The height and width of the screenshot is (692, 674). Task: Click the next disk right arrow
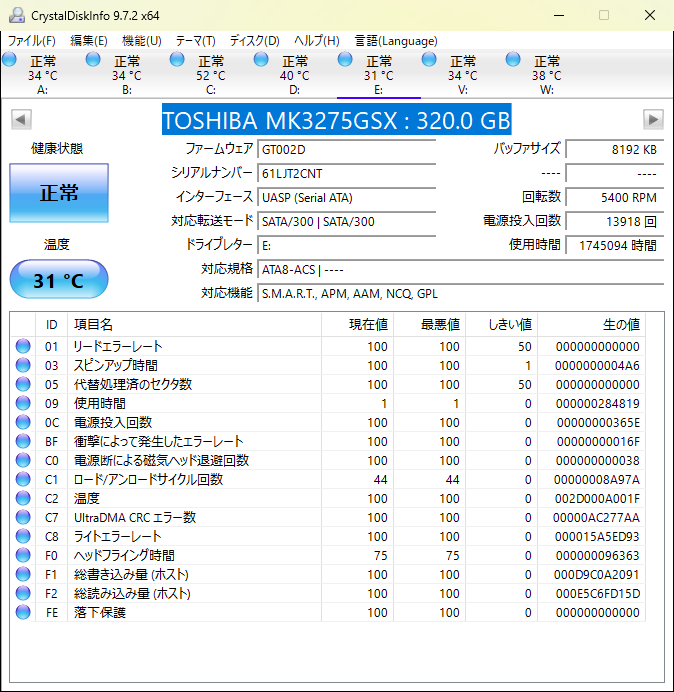[x=653, y=120]
